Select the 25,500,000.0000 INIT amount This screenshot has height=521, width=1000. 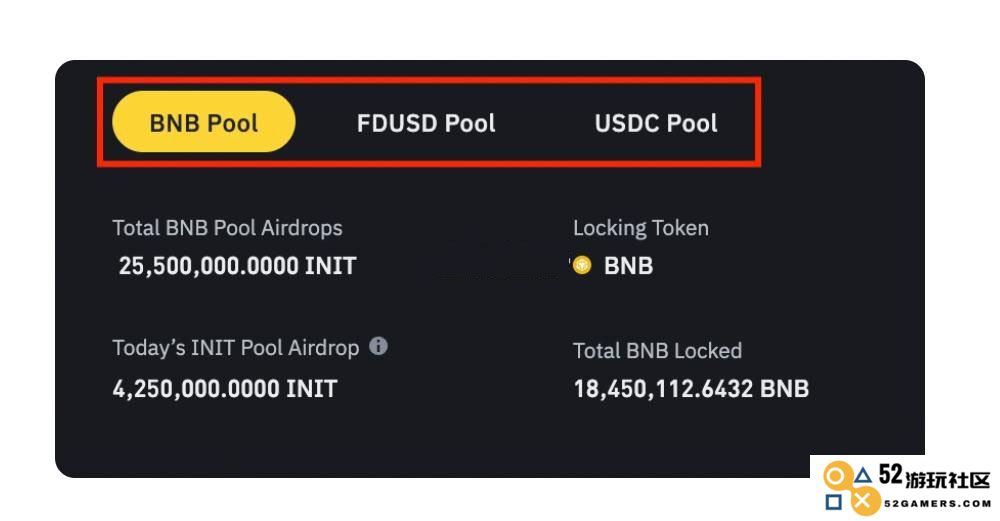(237, 266)
